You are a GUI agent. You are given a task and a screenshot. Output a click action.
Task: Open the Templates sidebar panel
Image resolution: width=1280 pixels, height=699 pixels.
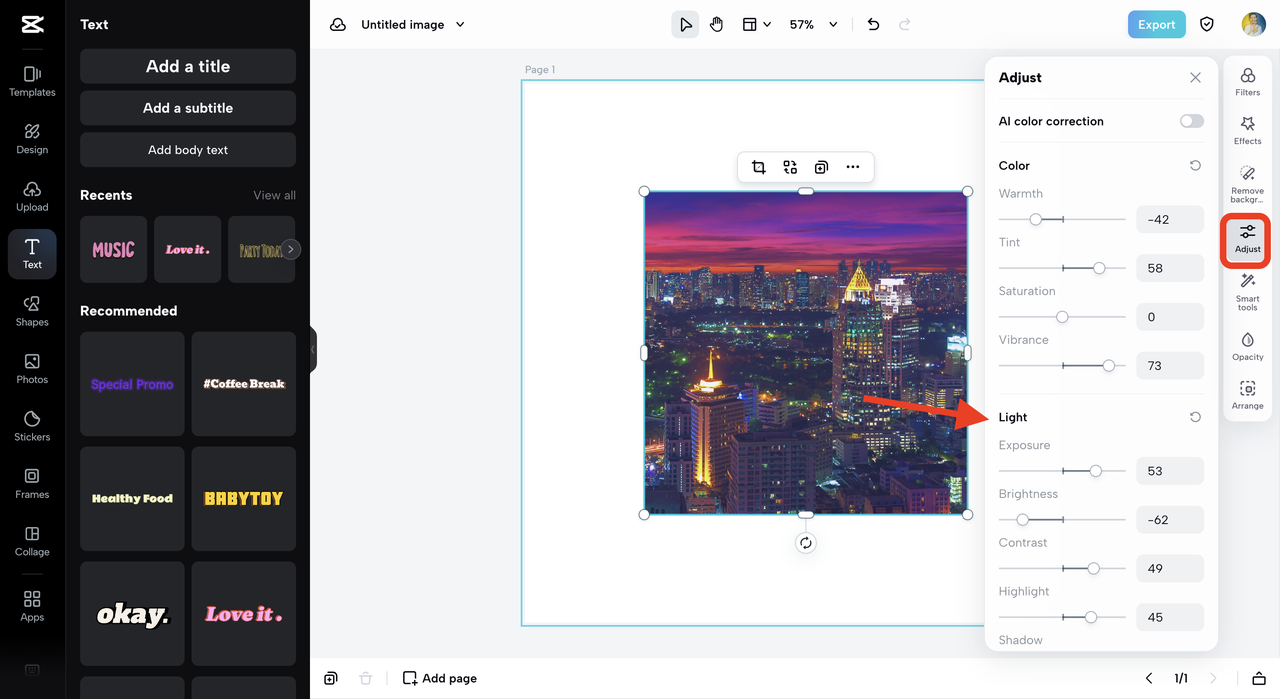pos(32,81)
